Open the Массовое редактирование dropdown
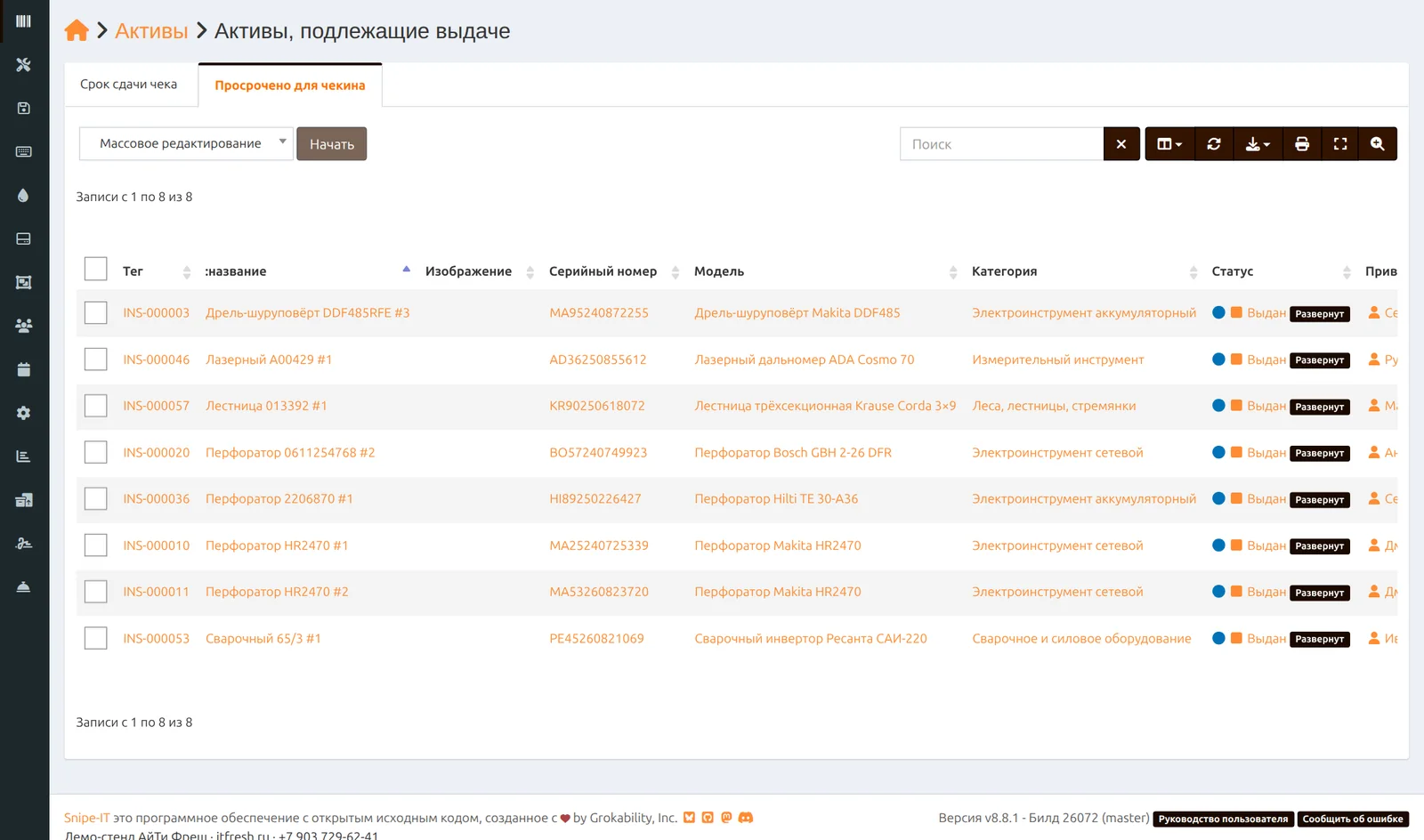The height and width of the screenshot is (840, 1424). coord(186,143)
